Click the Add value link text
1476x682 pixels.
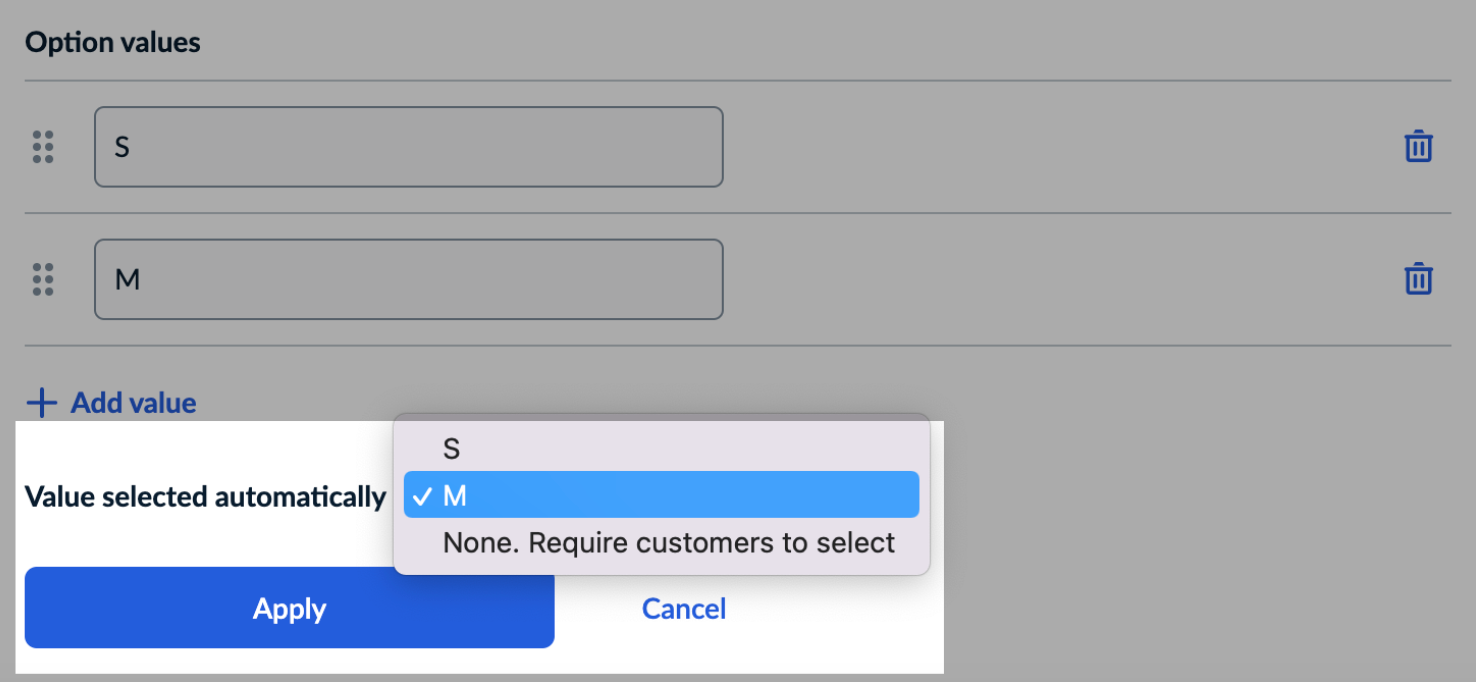click(133, 403)
